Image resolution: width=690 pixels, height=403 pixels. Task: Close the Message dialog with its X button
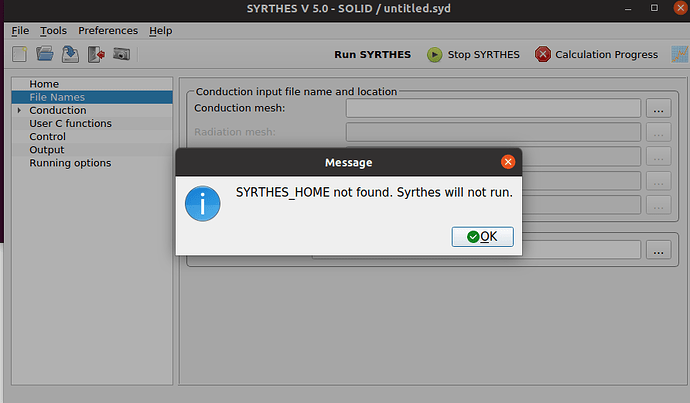[x=508, y=162]
